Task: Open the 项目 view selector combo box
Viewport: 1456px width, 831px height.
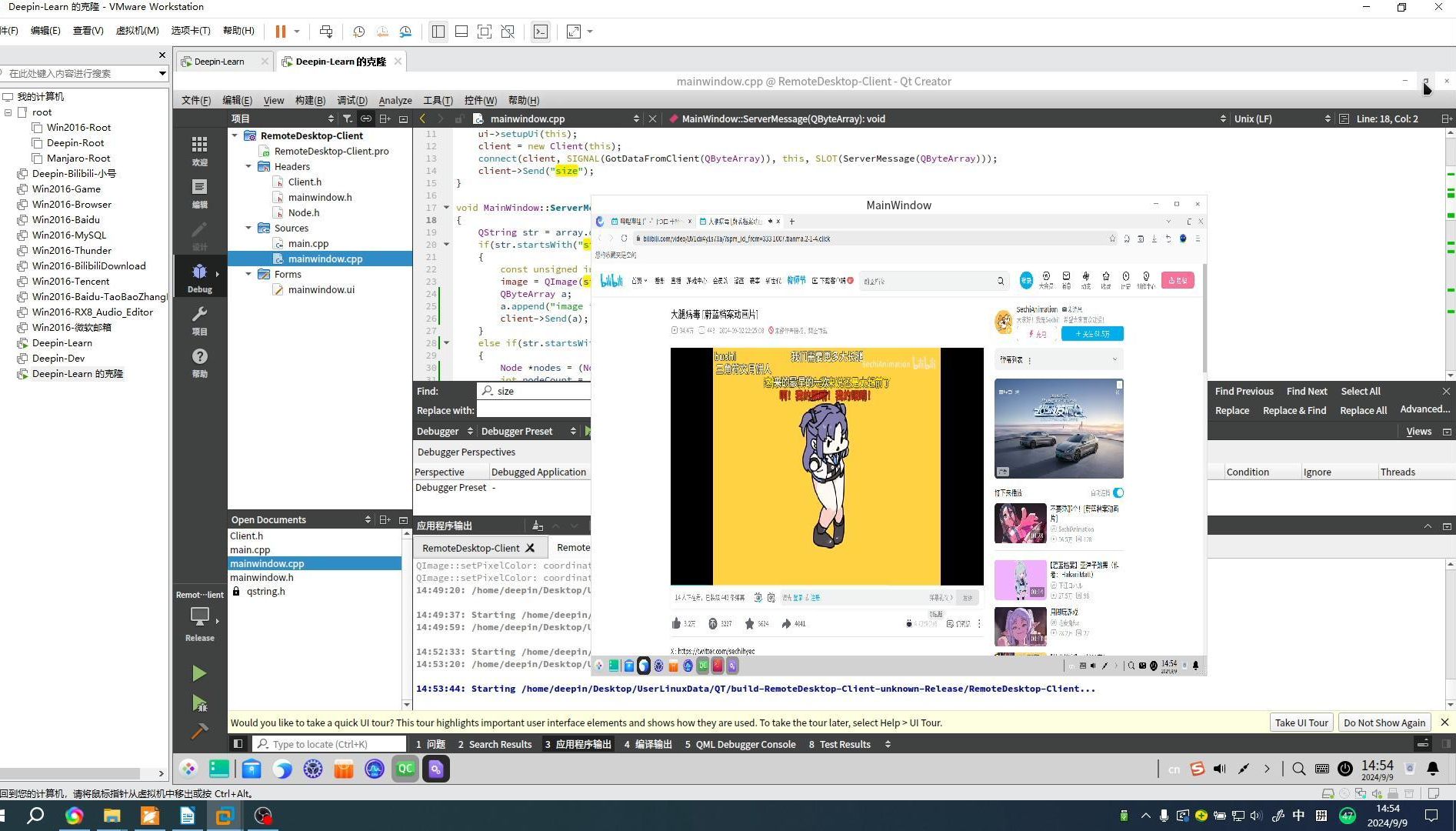Action: coord(282,118)
